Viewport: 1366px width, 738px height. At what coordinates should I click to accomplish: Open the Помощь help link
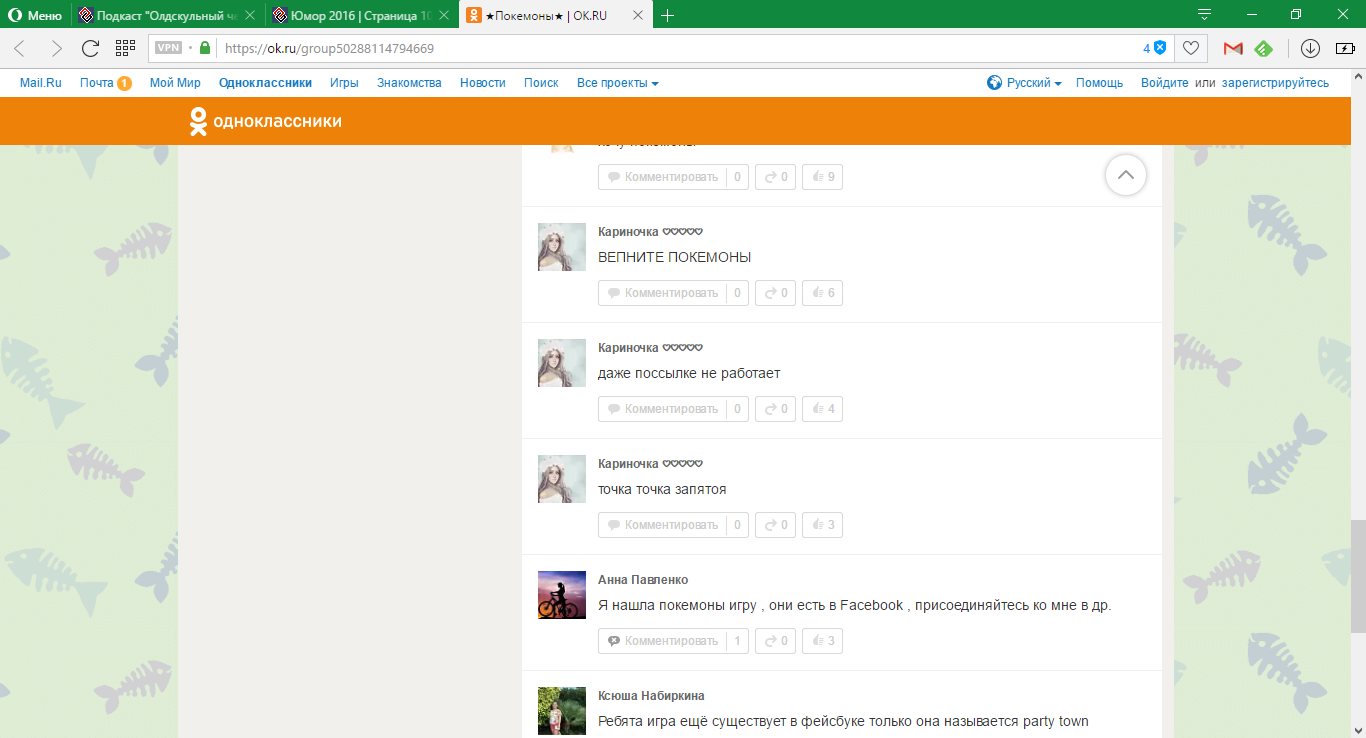tap(1099, 83)
